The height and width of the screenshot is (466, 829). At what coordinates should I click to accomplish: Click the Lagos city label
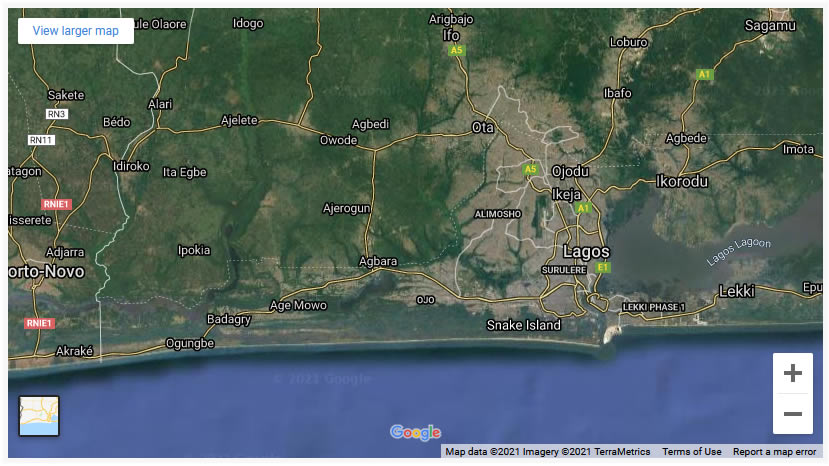click(x=586, y=251)
